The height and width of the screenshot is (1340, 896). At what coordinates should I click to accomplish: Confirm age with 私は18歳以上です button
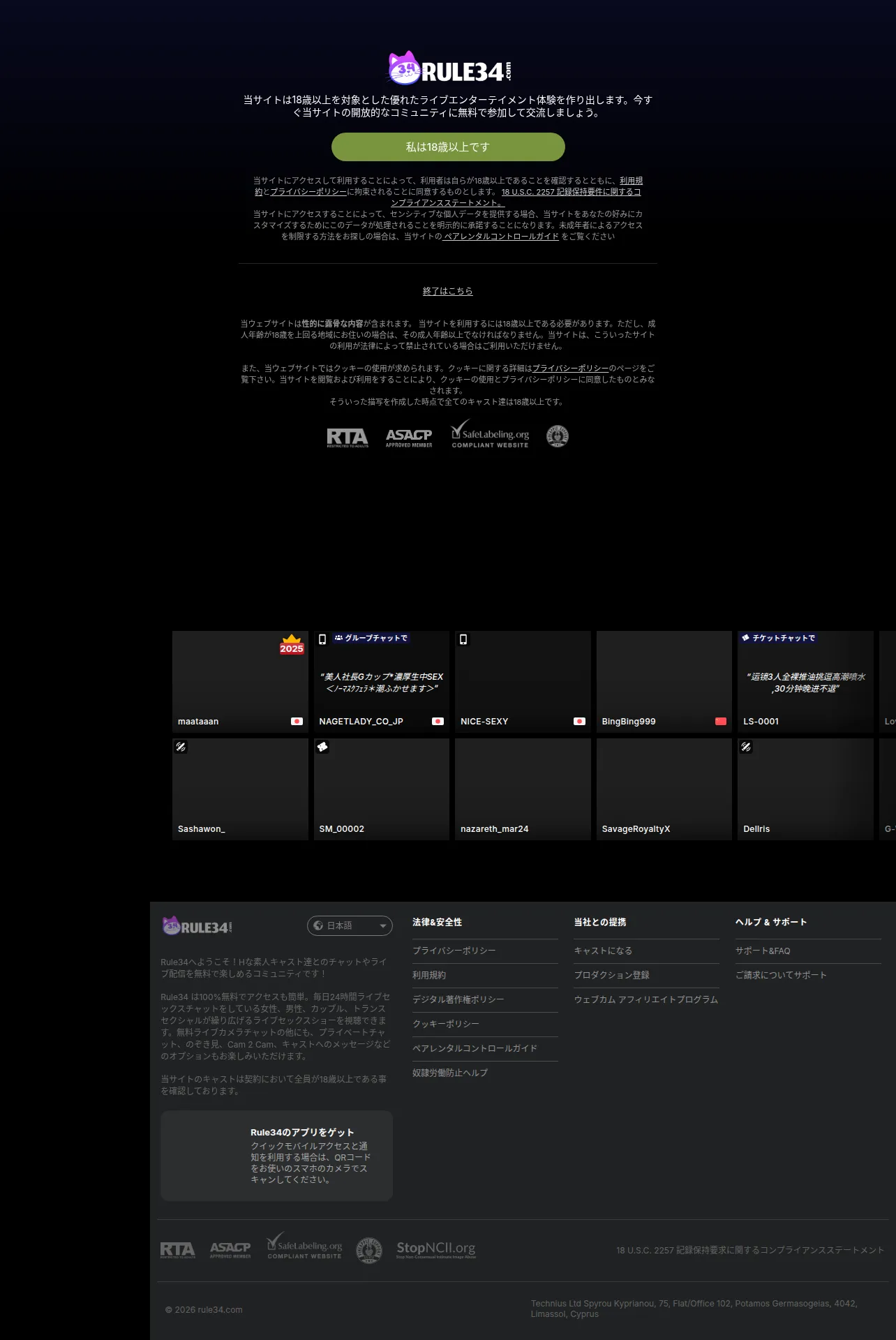click(x=448, y=147)
